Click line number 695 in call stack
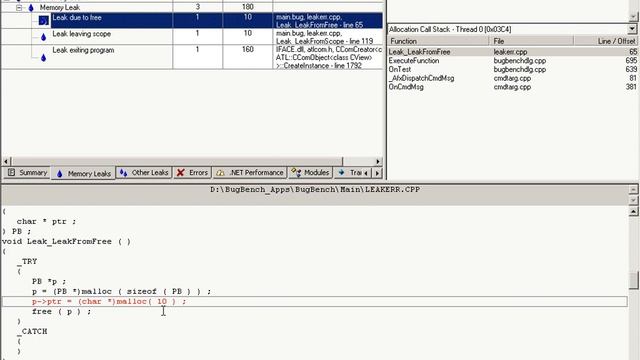The height and width of the screenshot is (360, 640). 631,60
